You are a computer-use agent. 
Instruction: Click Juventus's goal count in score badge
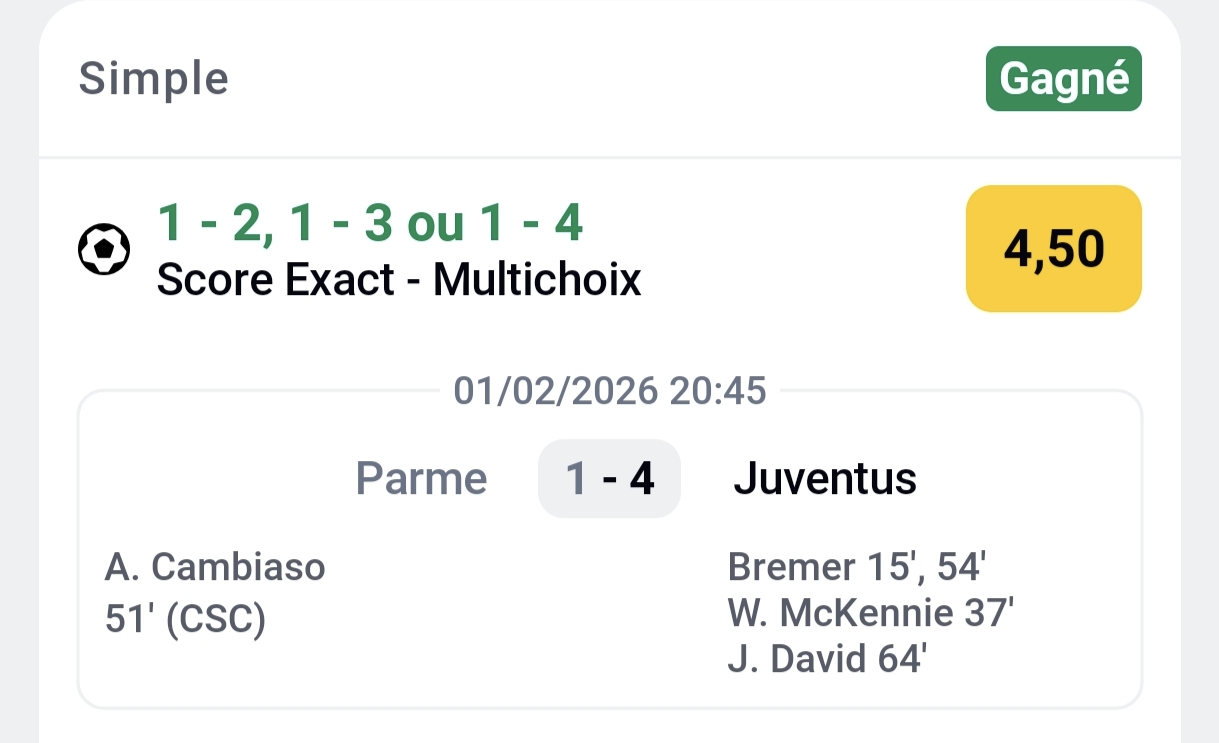pos(642,479)
